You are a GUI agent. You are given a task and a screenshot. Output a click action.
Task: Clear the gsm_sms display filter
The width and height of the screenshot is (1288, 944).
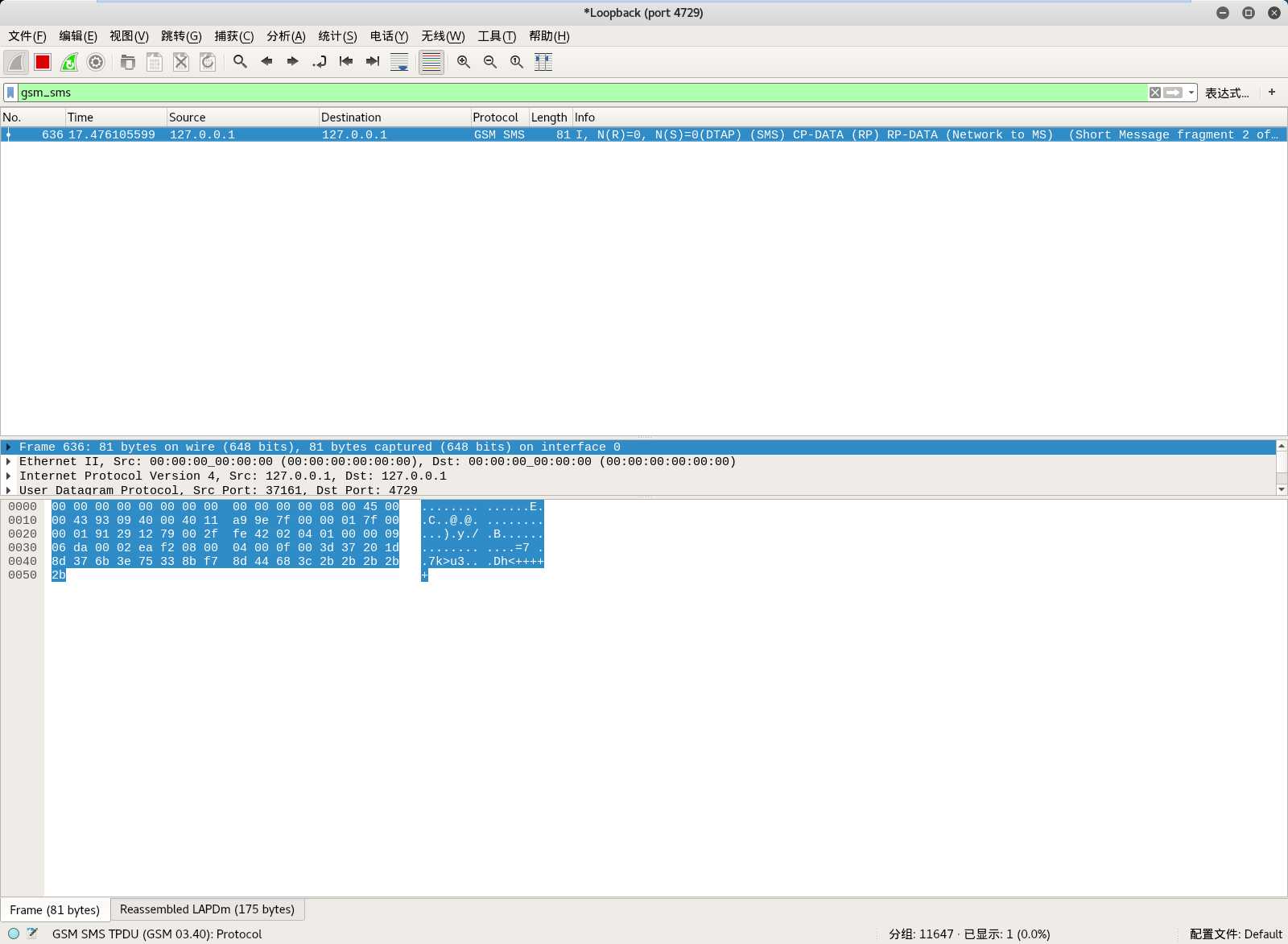pyautogui.click(x=1155, y=93)
